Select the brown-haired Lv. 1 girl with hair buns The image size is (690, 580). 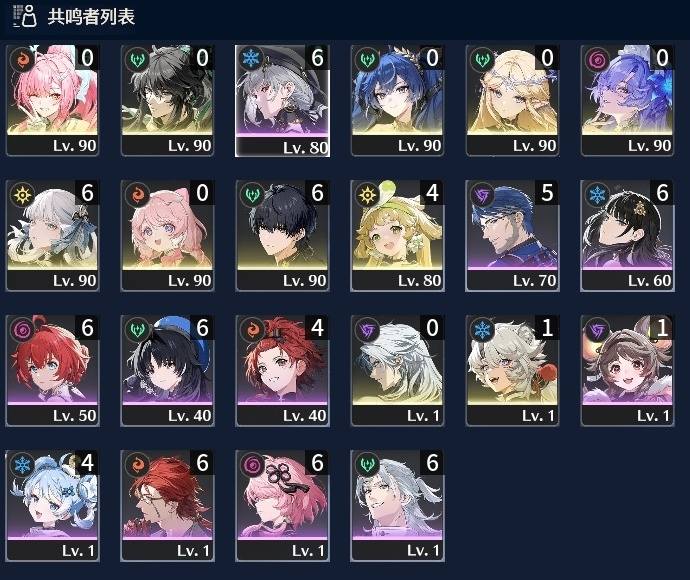627,371
